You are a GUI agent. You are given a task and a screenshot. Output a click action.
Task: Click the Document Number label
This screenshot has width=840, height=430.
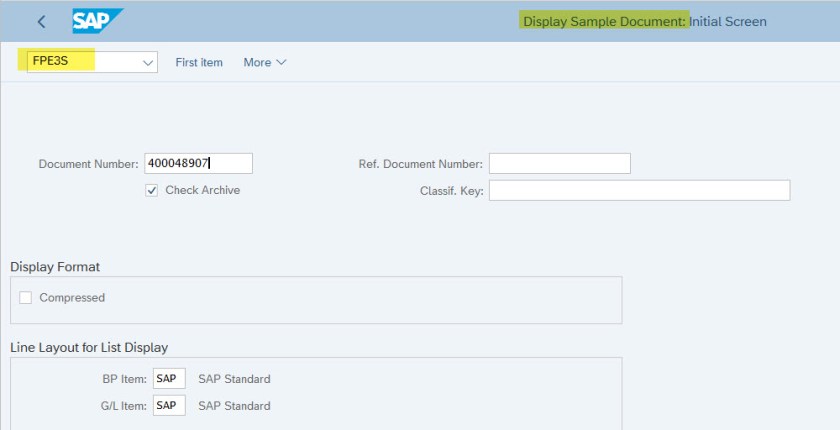[x=88, y=164]
